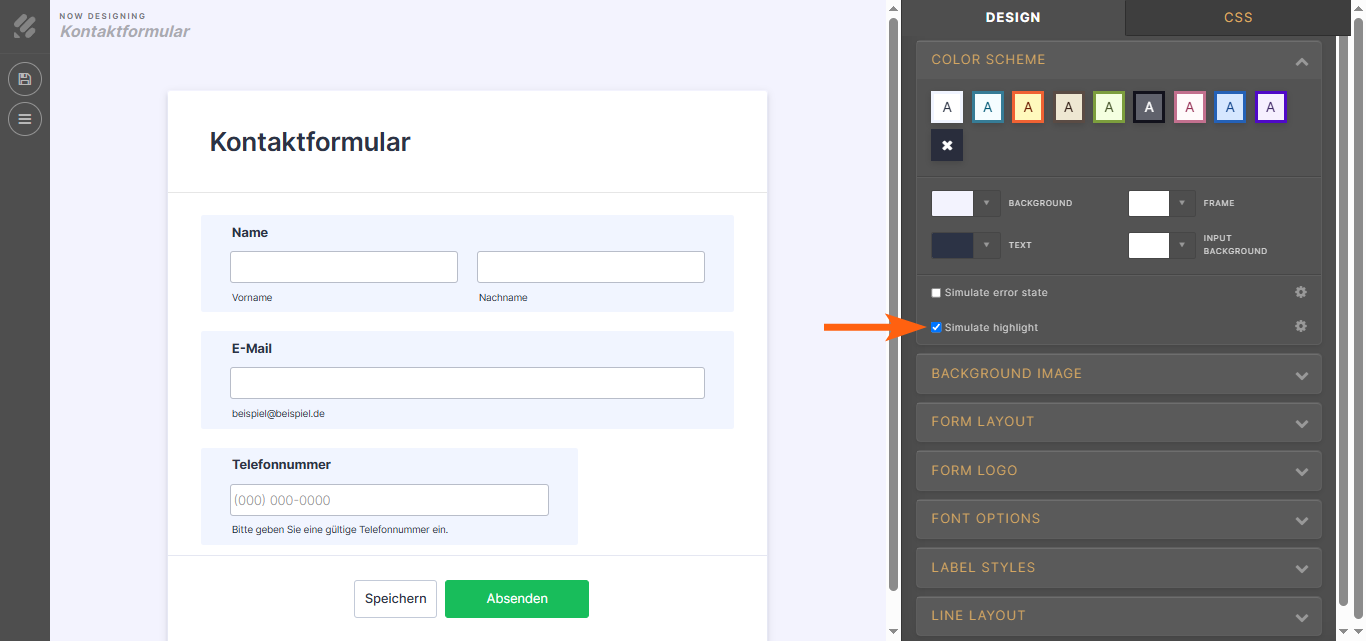The height and width of the screenshot is (641, 1366).
Task: Click the Name field label
Action: pos(250,232)
